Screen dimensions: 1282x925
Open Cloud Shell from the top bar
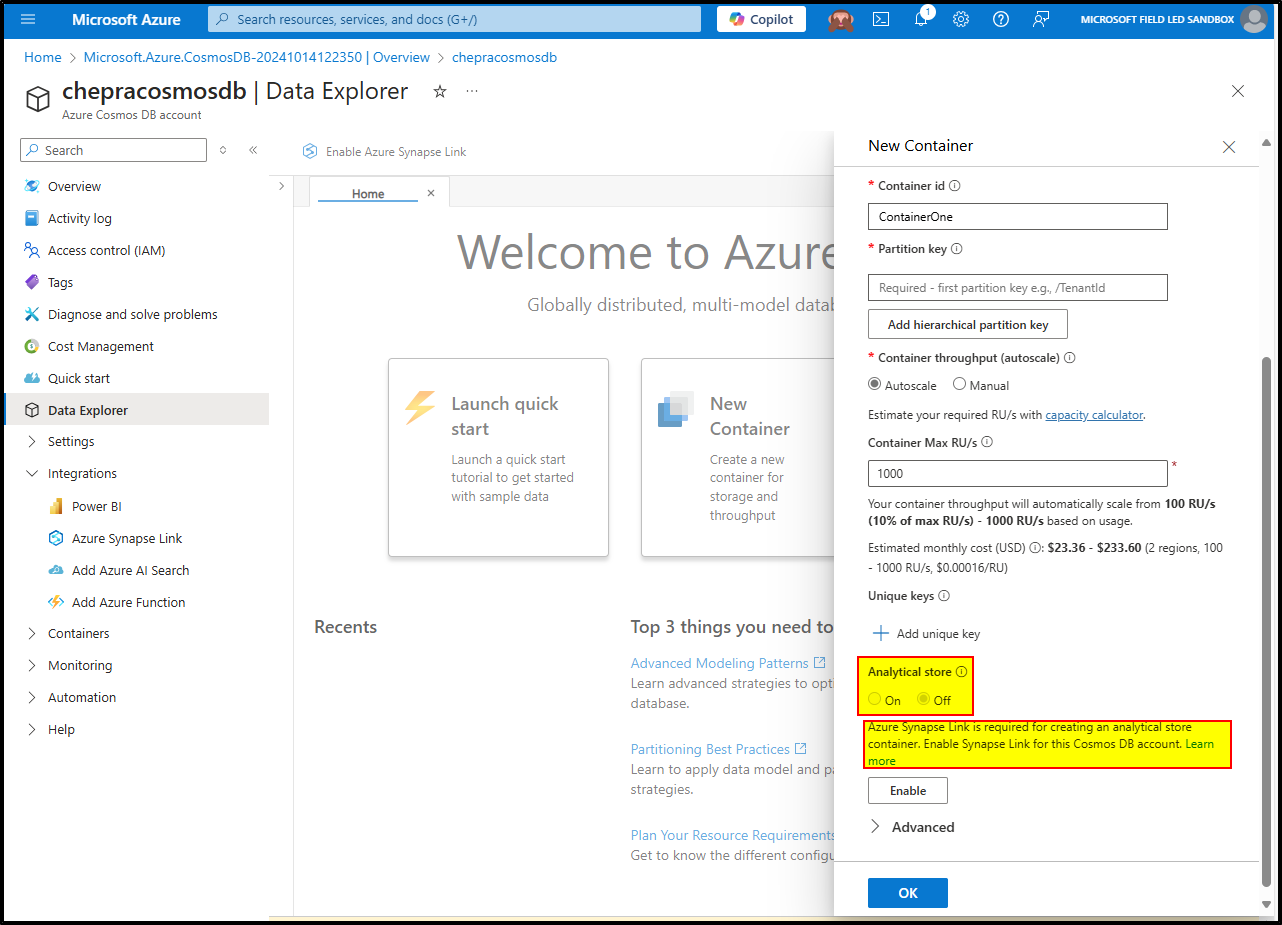click(x=881, y=19)
